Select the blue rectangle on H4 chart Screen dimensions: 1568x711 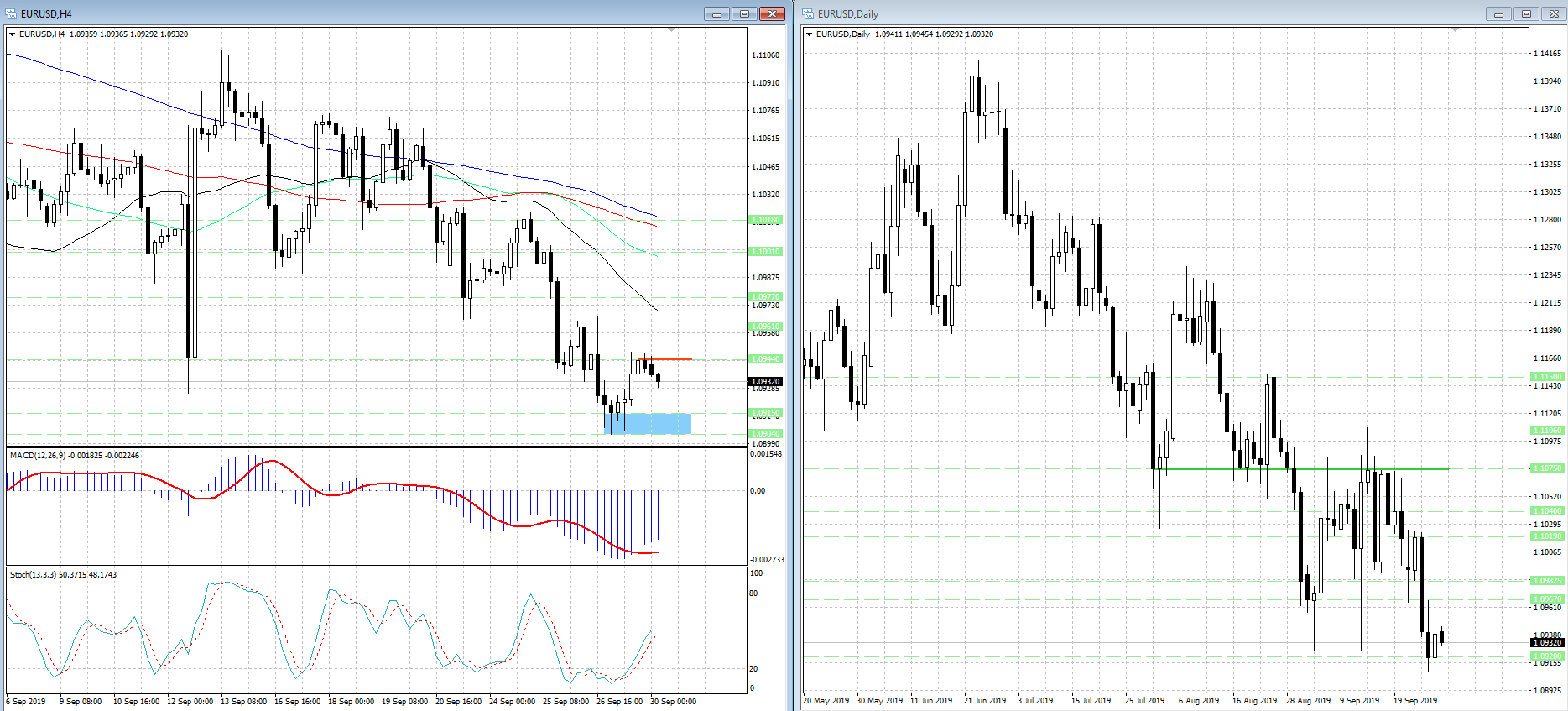[647, 424]
